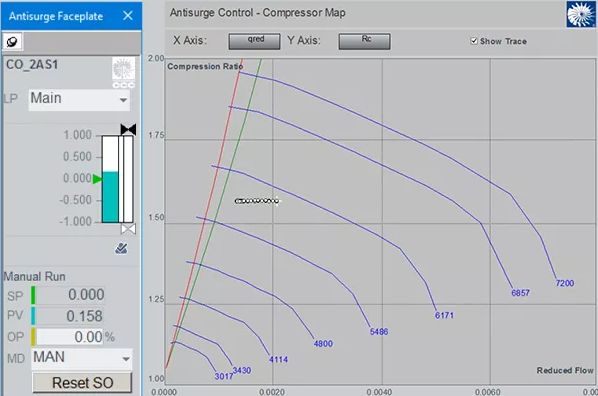This screenshot has width=598, height=396.
Task: Open the LP Main dropdown
Action: tap(79, 100)
